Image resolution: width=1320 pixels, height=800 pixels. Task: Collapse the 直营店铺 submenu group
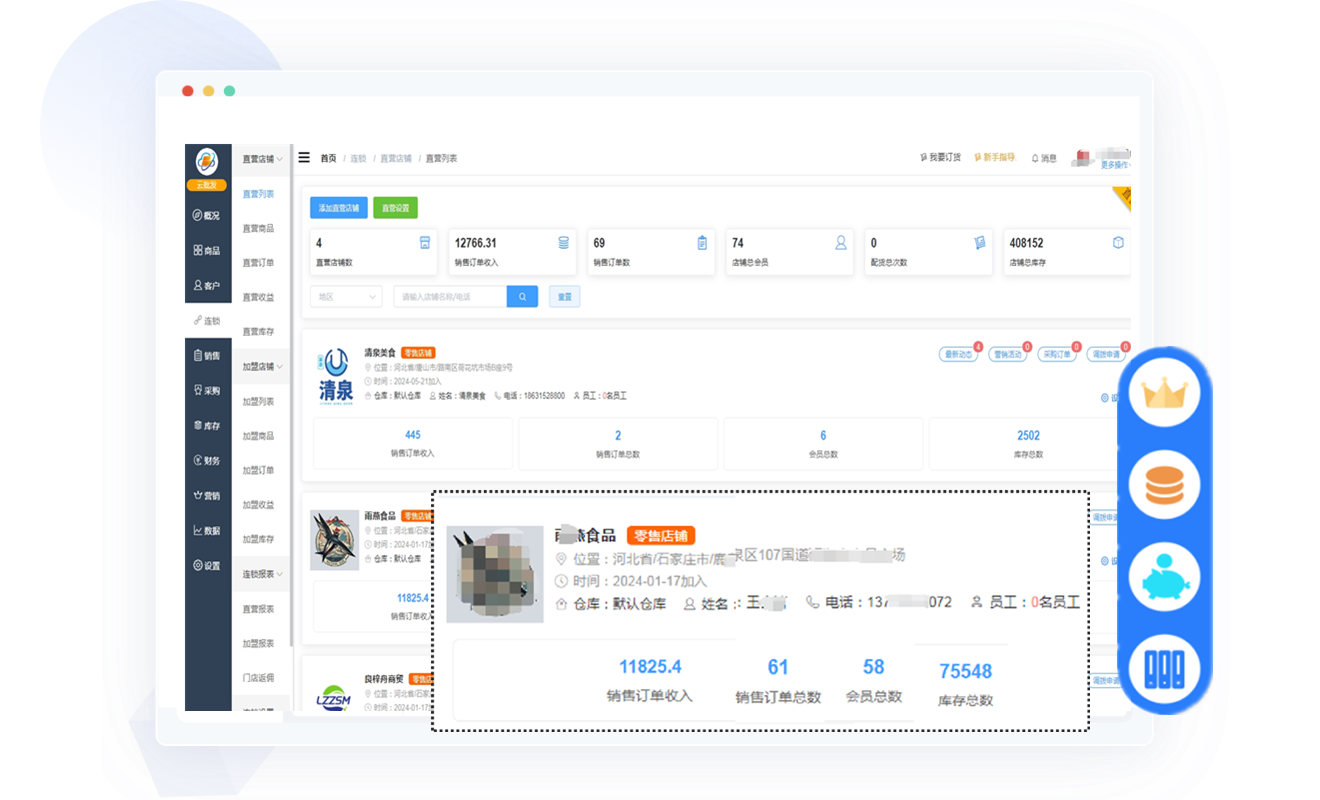[262, 159]
